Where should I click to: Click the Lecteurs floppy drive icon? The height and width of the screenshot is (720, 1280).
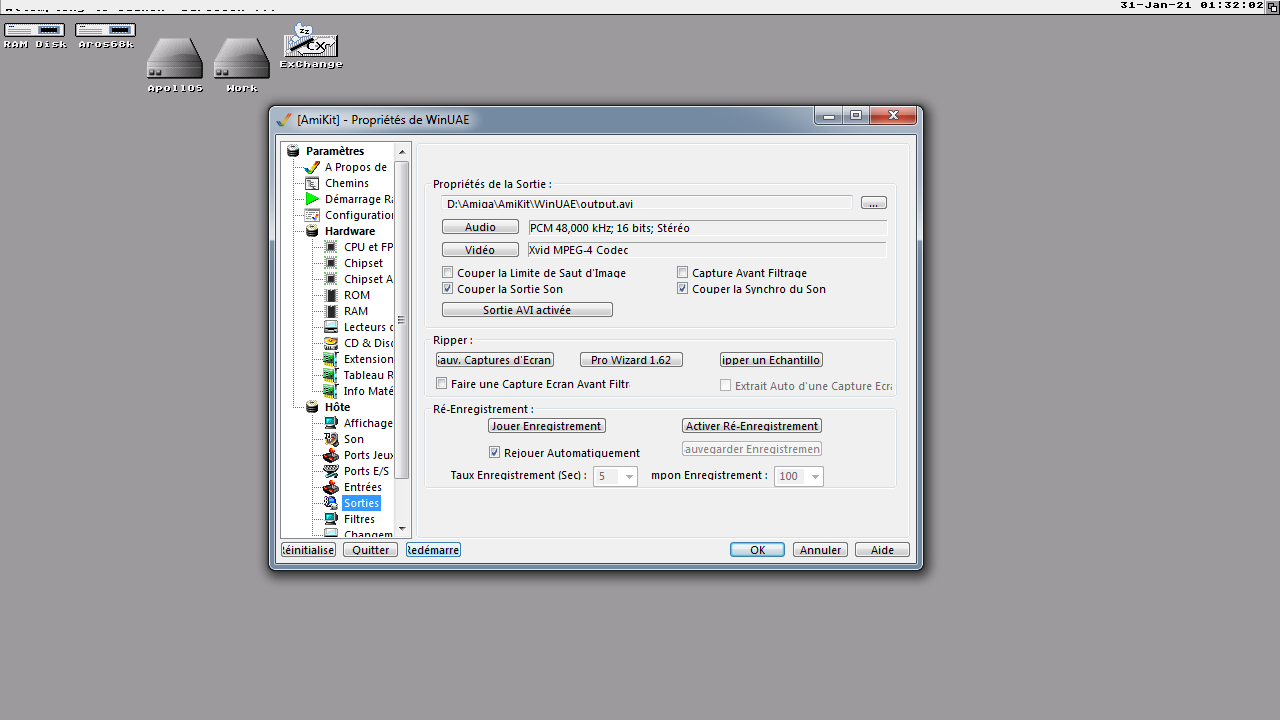[x=331, y=327]
